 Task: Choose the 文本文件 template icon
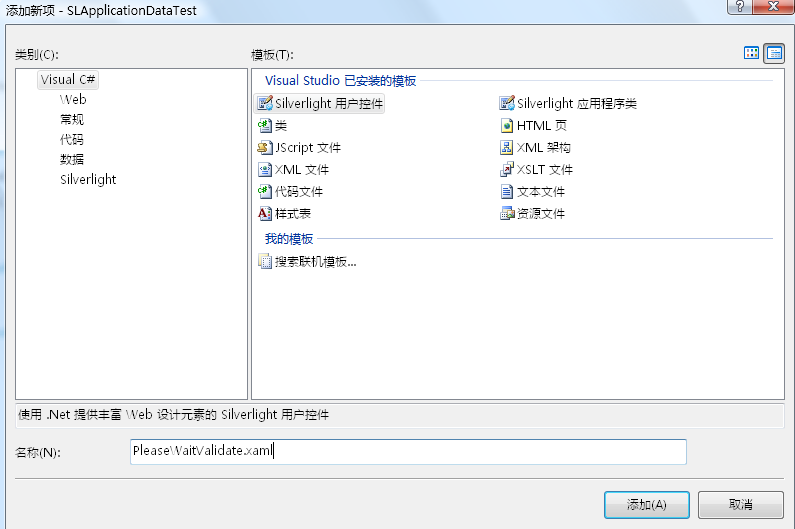pos(507,191)
